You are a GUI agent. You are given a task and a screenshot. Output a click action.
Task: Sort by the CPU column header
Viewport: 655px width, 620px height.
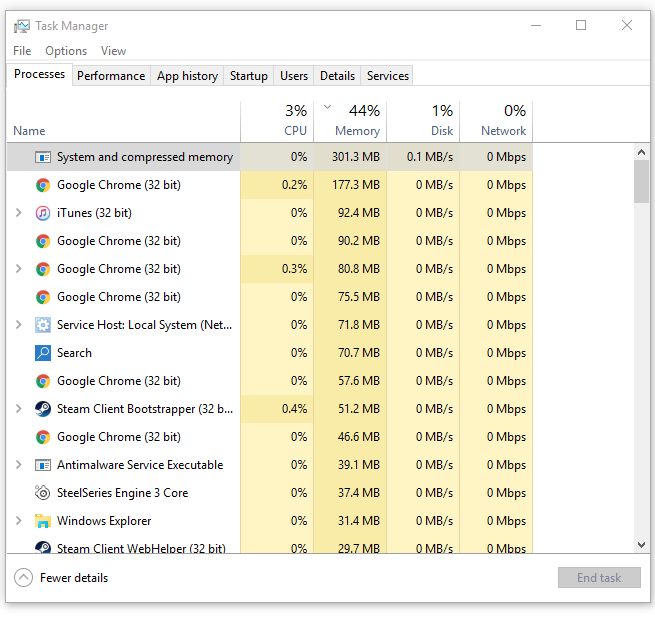coord(277,122)
